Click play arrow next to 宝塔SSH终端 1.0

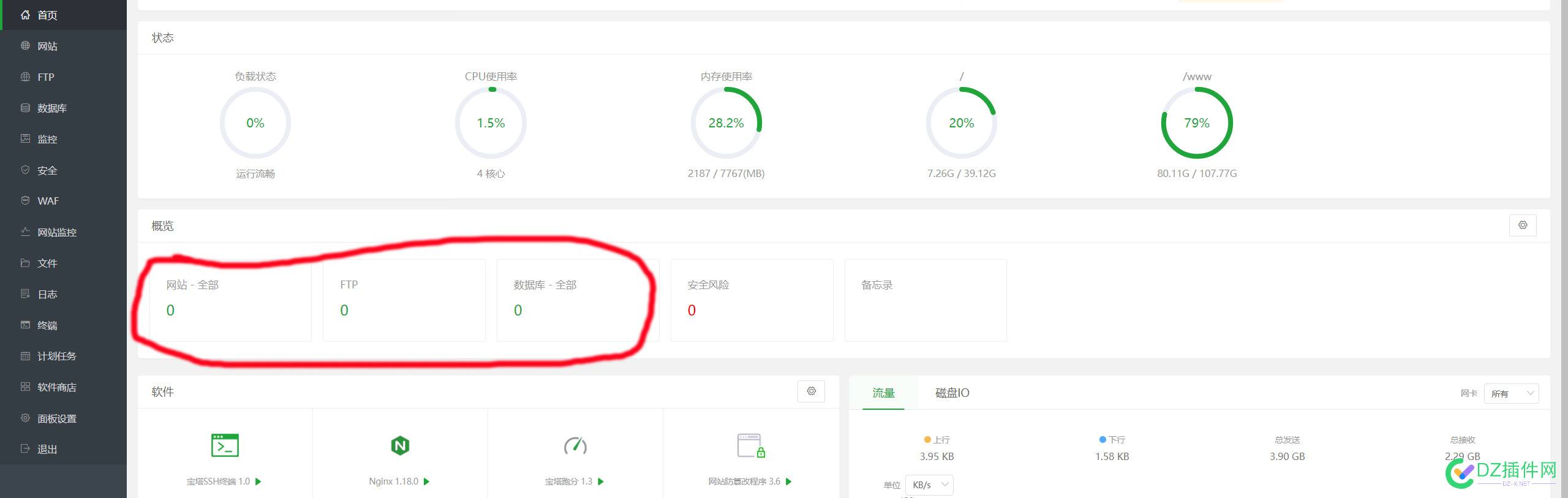tap(258, 481)
